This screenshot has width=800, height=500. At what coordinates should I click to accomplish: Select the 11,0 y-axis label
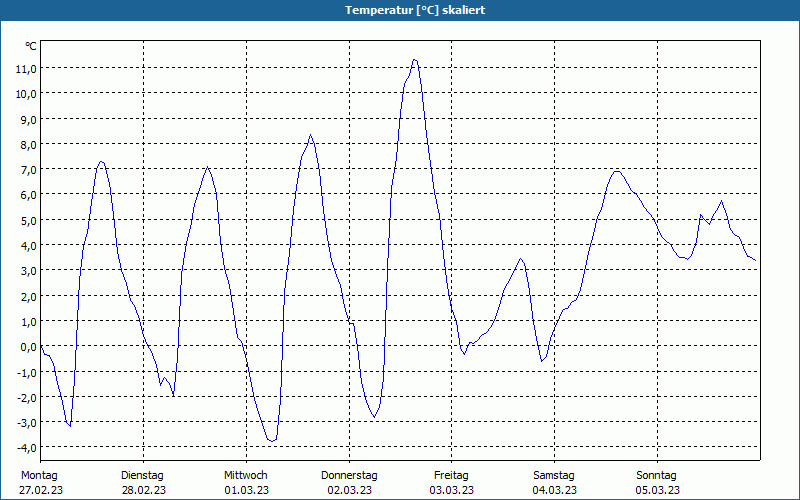[x=25, y=68]
